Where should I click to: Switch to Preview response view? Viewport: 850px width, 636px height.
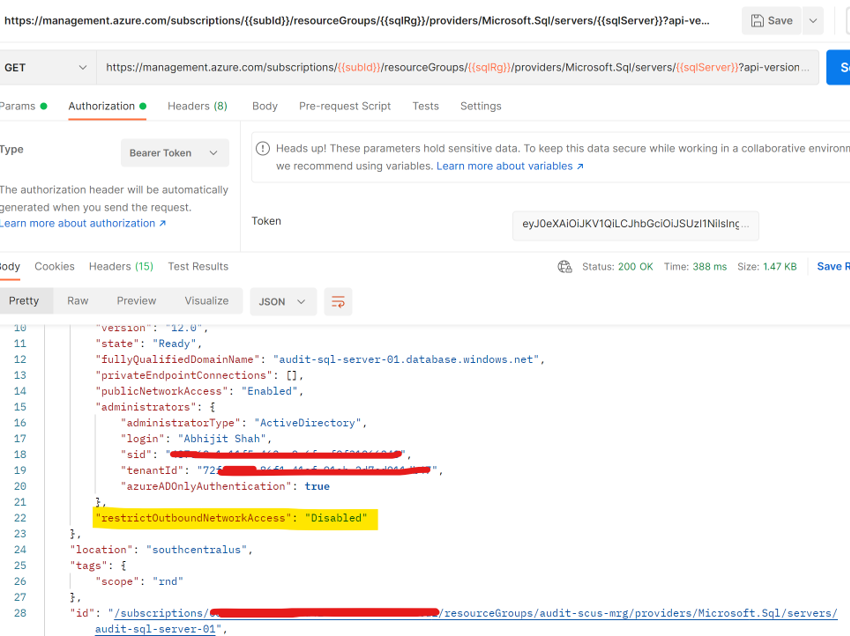136,301
